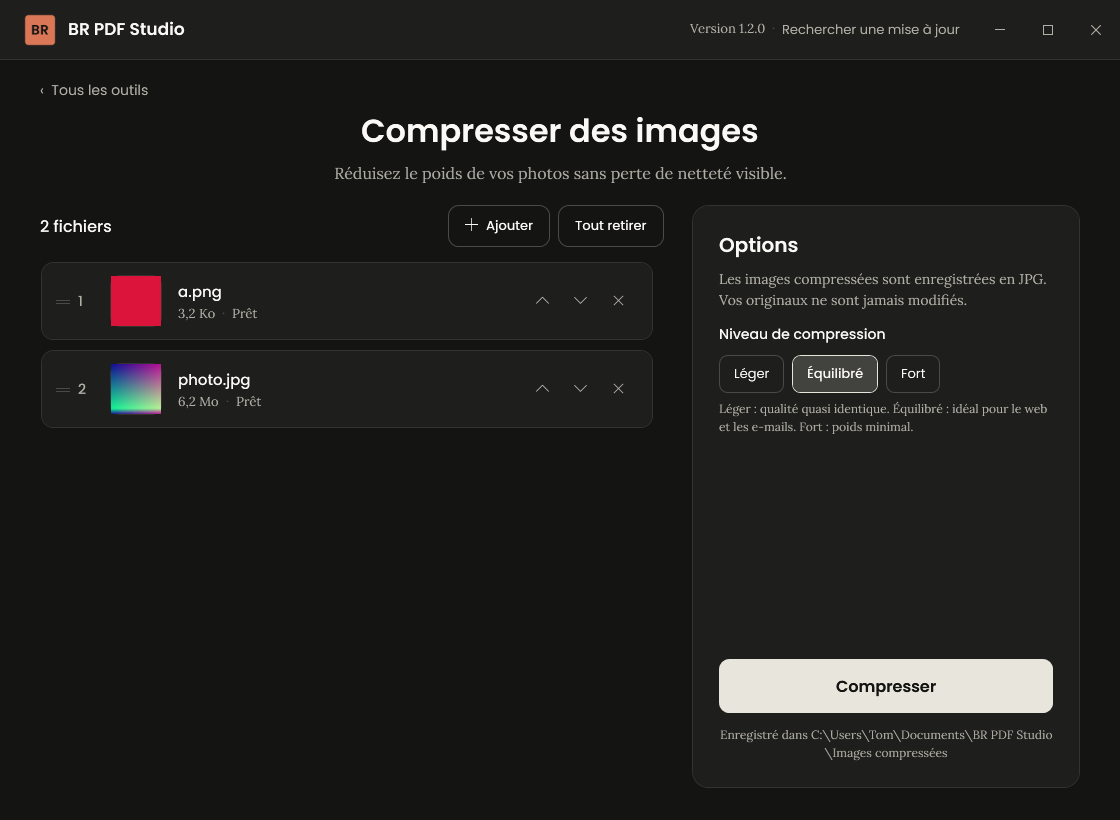This screenshot has height=820, width=1120.
Task: Click the a.png file name
Action: pos(199,292)
